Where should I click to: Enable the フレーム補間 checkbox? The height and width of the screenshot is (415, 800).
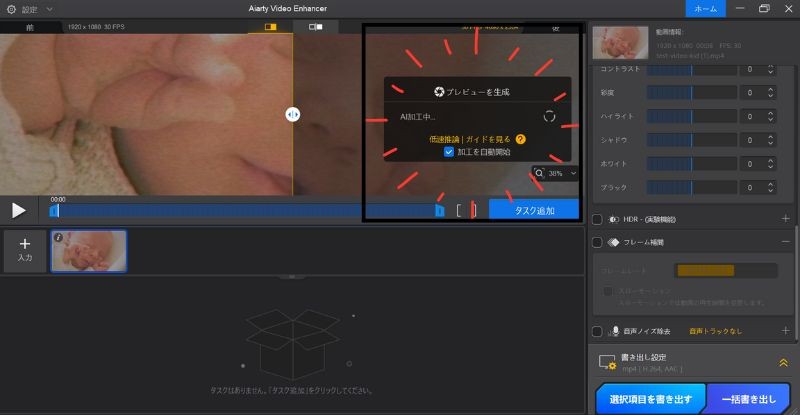point(597,242)
